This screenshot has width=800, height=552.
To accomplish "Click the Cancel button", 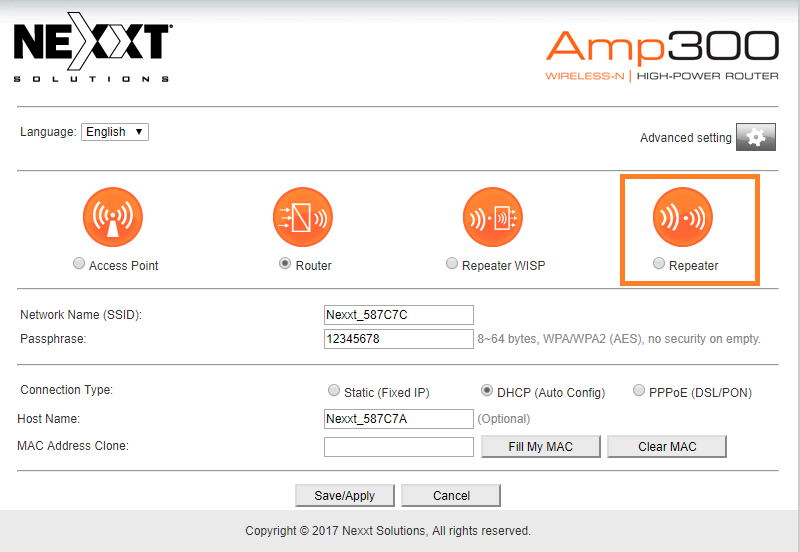I will pyautogui.click(x=451, y=495).
